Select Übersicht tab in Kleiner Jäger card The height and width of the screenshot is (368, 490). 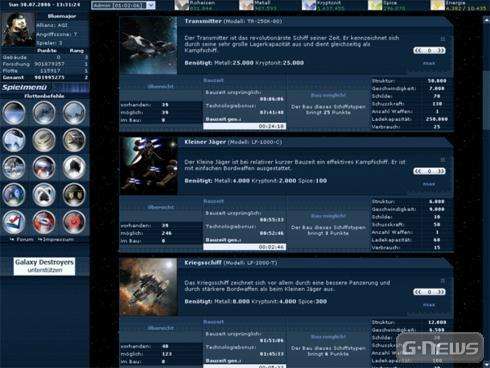point(160,207)
